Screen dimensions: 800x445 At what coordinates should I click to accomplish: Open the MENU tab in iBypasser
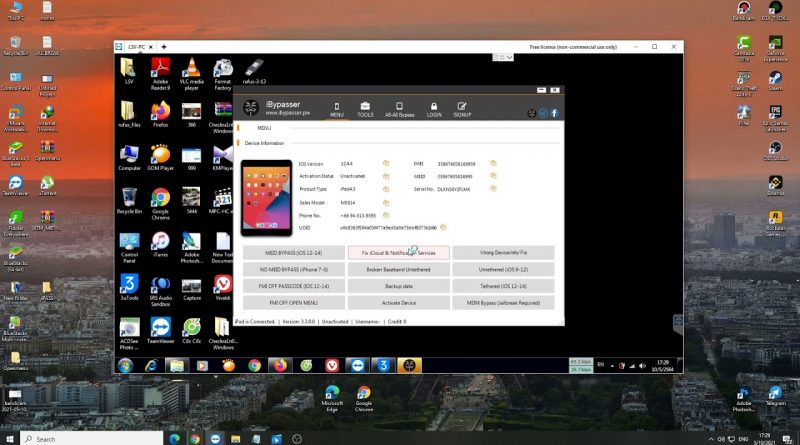click(x=337, y=109)
